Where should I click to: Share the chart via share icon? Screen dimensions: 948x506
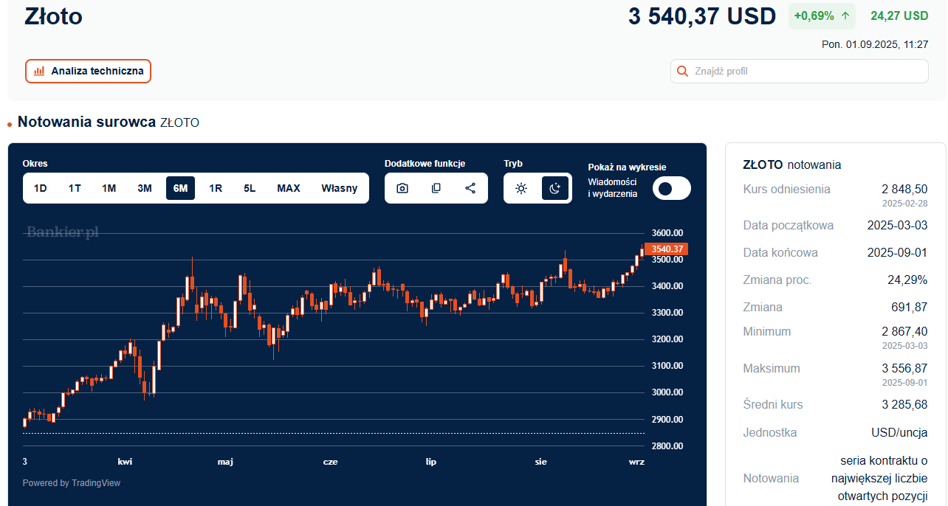pyautogui.click(x=470, y=188)
